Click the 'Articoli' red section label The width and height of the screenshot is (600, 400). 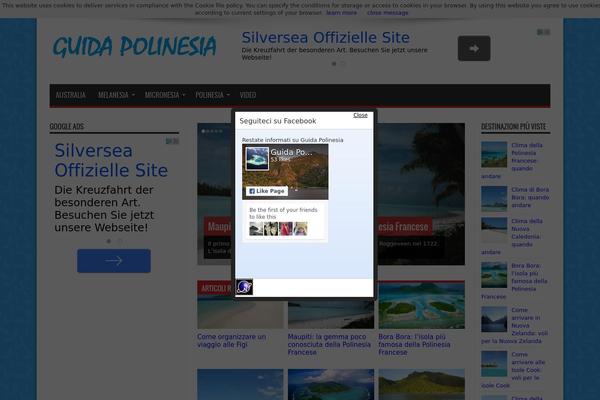coord(216,288)
